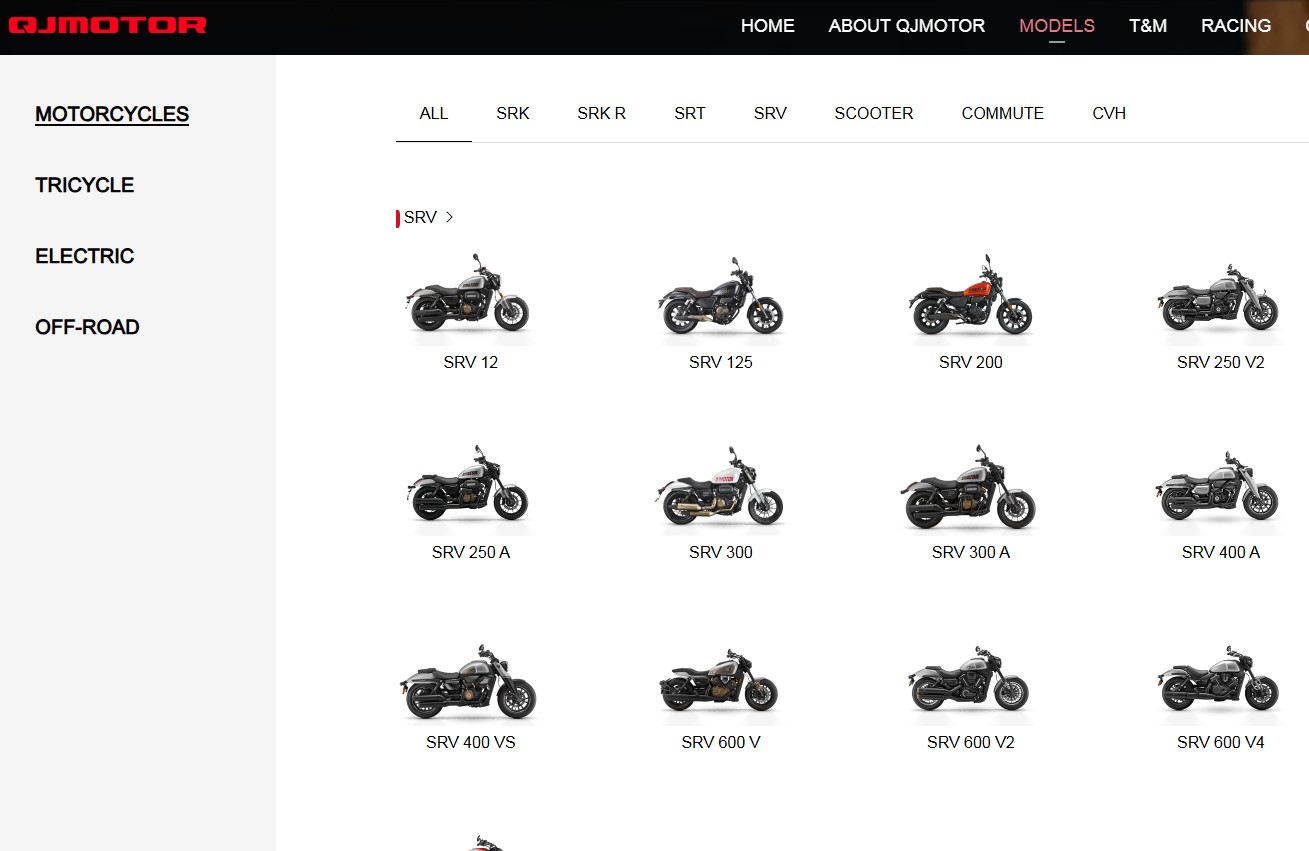Screen dimensions: 1309x851
Task: Click the "SRV 300 A" model name
Action: point(971,552)
